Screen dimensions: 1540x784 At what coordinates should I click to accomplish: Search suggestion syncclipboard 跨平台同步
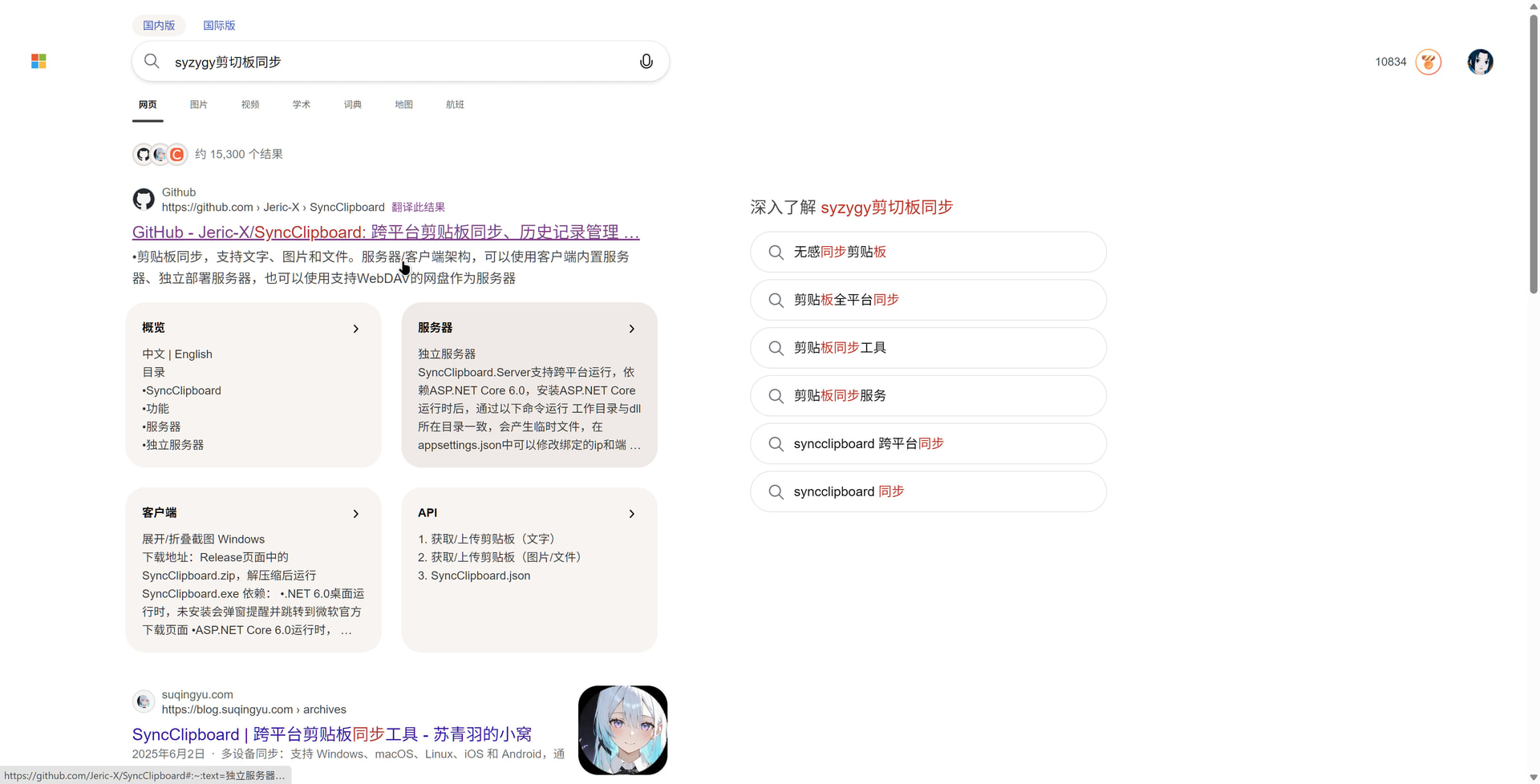928,444
